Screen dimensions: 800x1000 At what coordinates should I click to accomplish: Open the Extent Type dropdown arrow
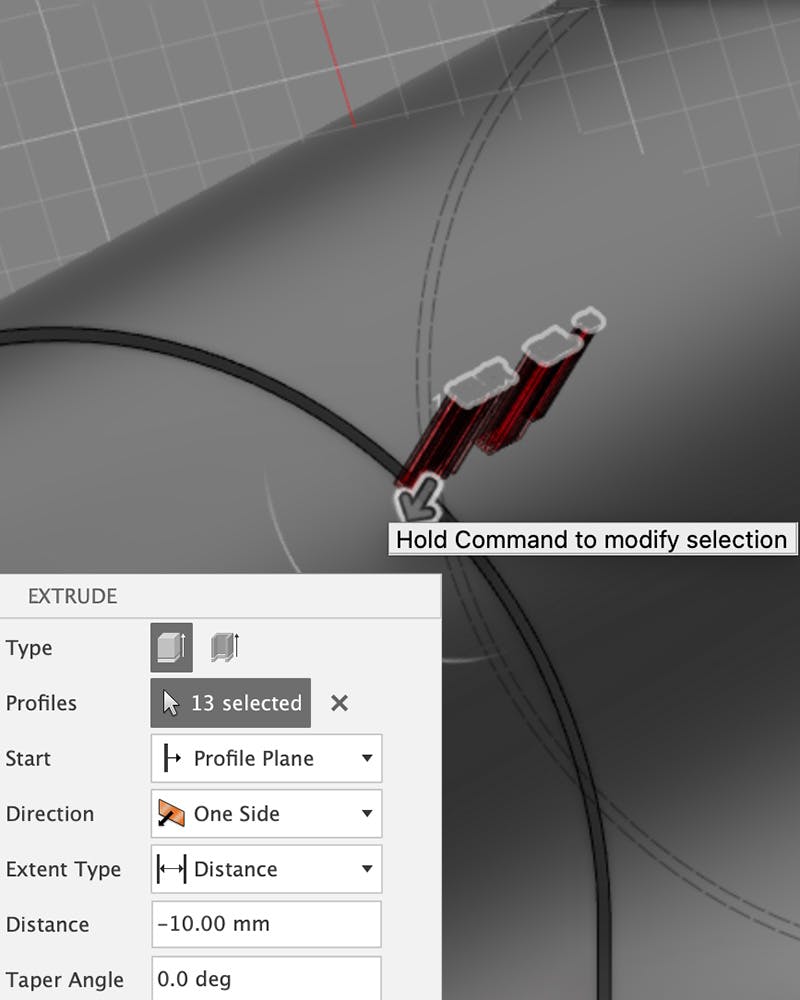(367, 870)
